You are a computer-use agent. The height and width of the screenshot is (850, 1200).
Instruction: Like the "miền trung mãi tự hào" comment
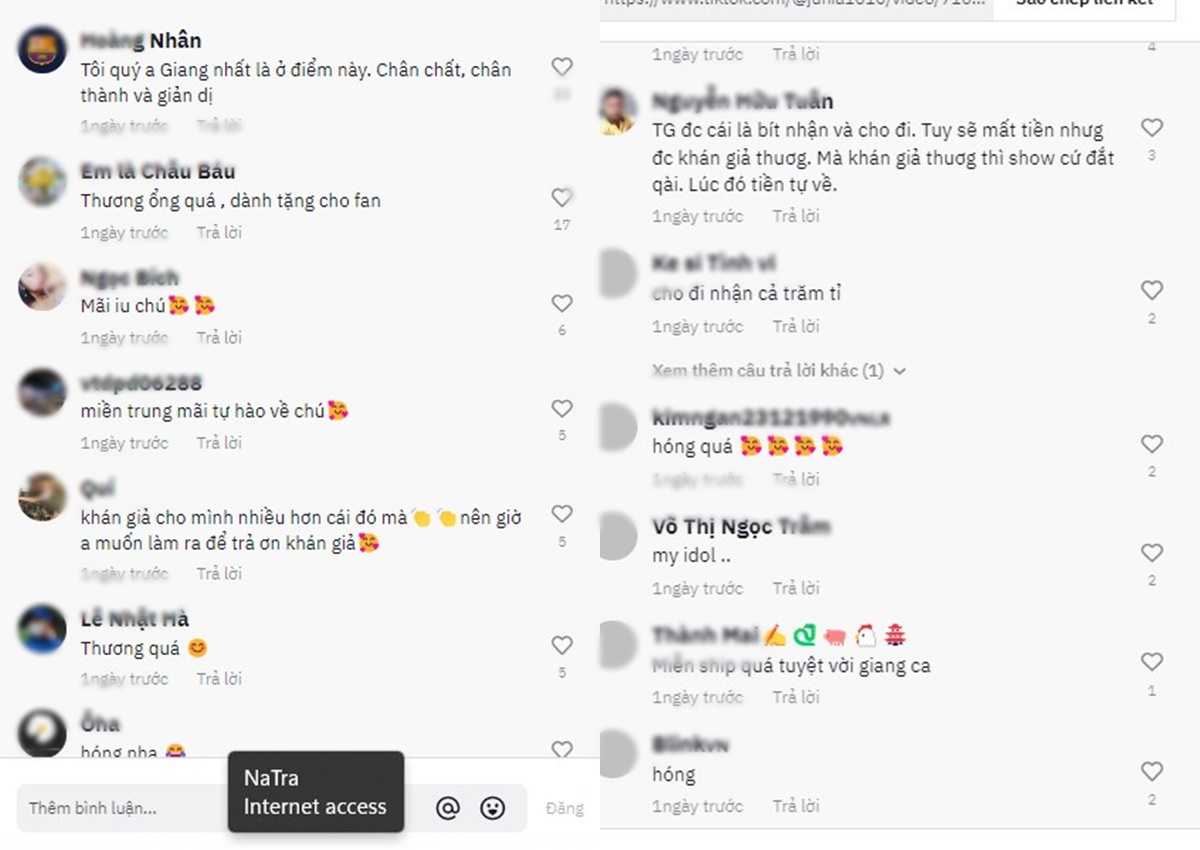pos(562,408)
